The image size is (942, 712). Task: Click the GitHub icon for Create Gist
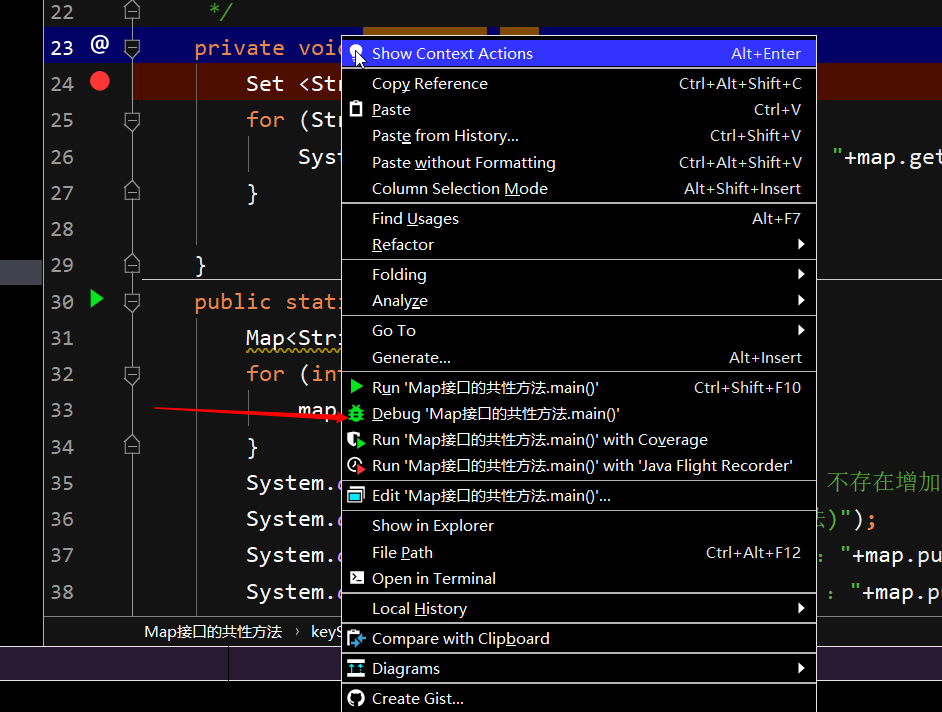[356, 698]
